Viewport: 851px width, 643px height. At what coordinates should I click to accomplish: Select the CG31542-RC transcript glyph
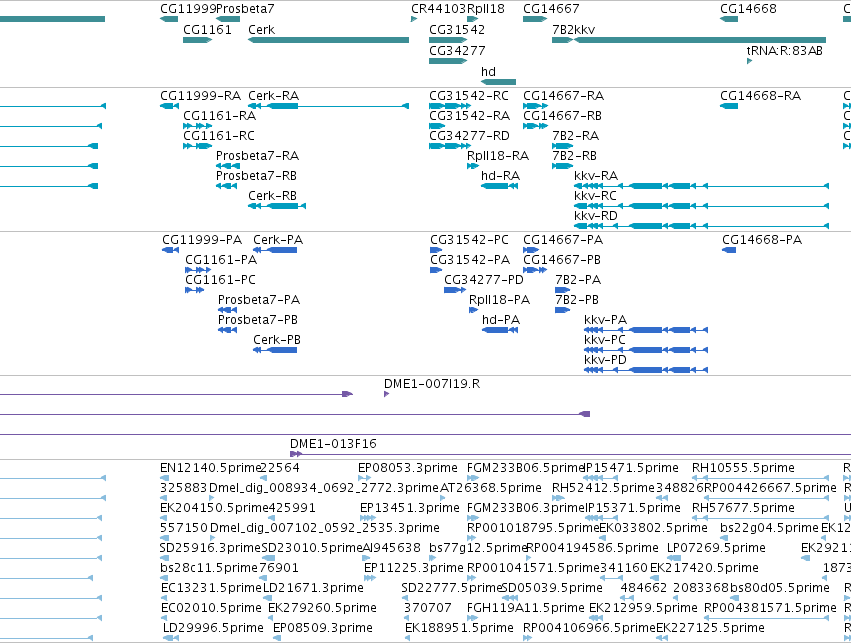448,106
